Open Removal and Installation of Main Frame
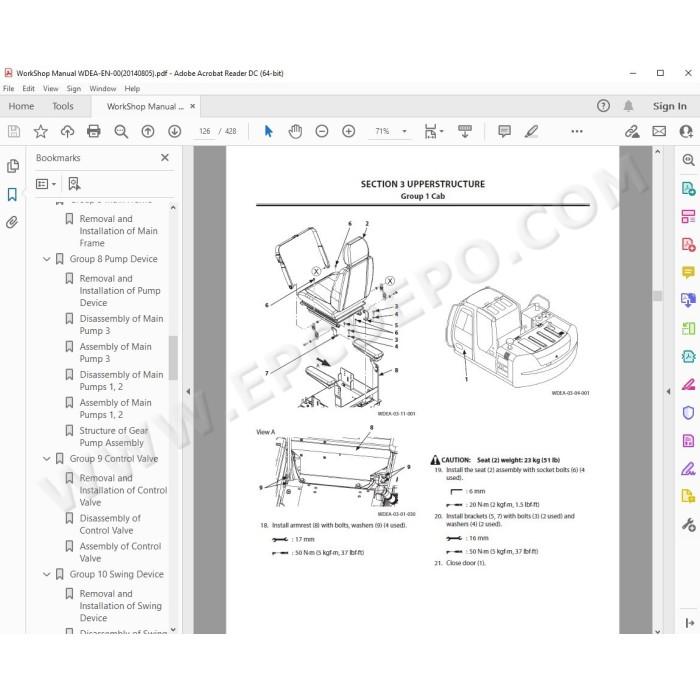 tap(118, 231)
